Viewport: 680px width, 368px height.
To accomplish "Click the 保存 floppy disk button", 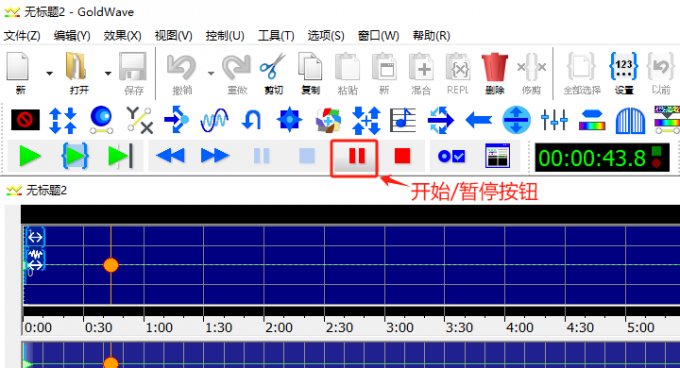I will (133, 73).
